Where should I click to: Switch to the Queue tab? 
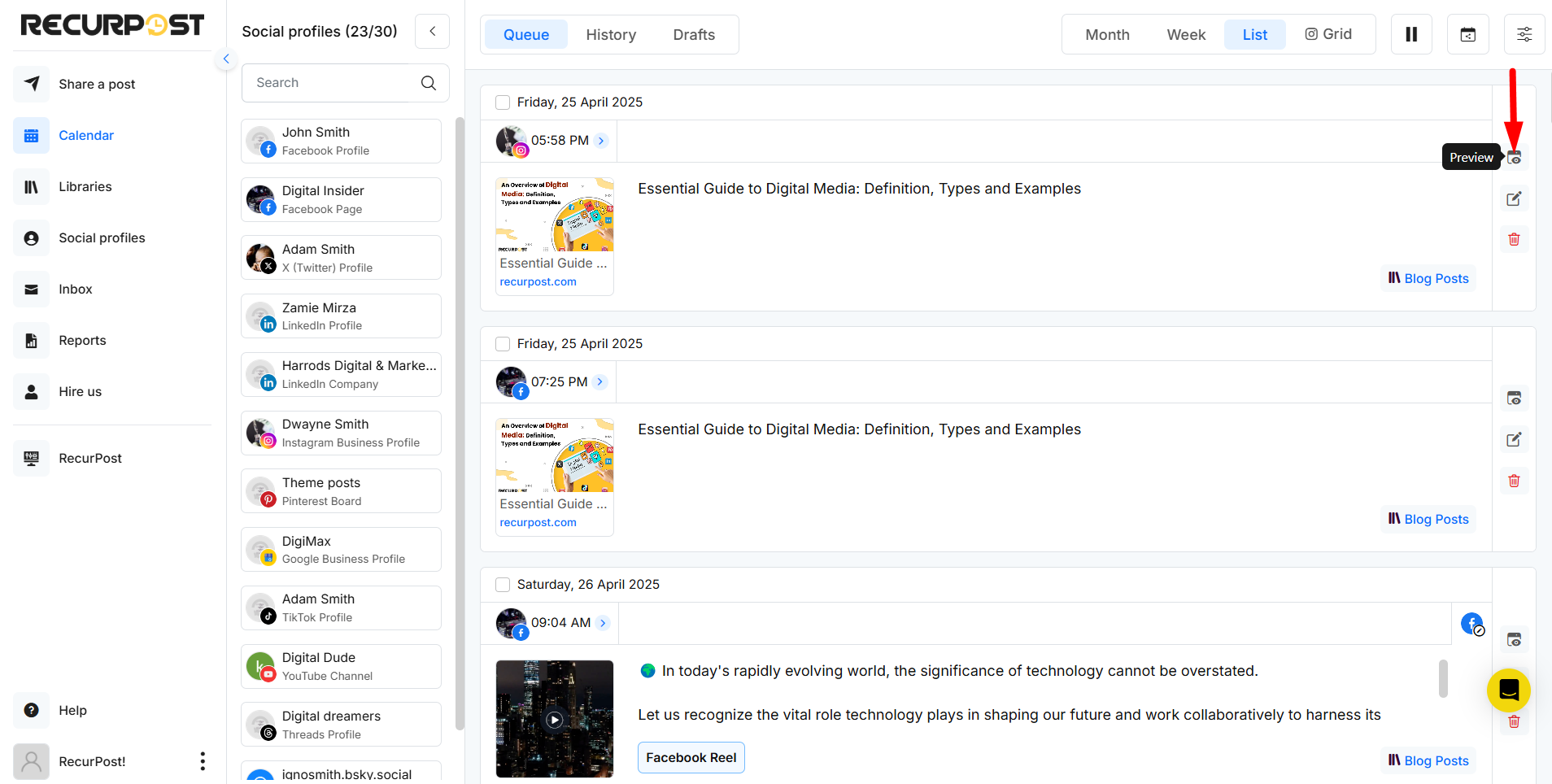point(526,35)
